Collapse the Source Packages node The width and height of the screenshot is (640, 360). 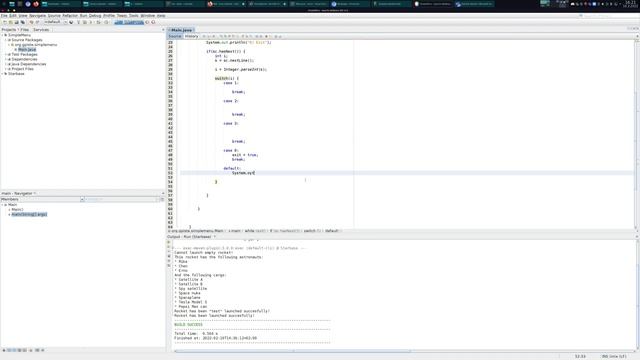(x=6, y=40)
